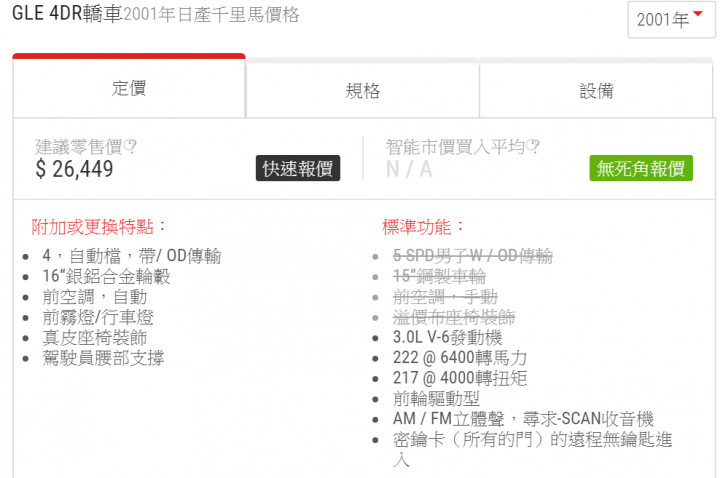
Task: Select the 真皮座椅裝飾 item
Action: coord(95,337)
